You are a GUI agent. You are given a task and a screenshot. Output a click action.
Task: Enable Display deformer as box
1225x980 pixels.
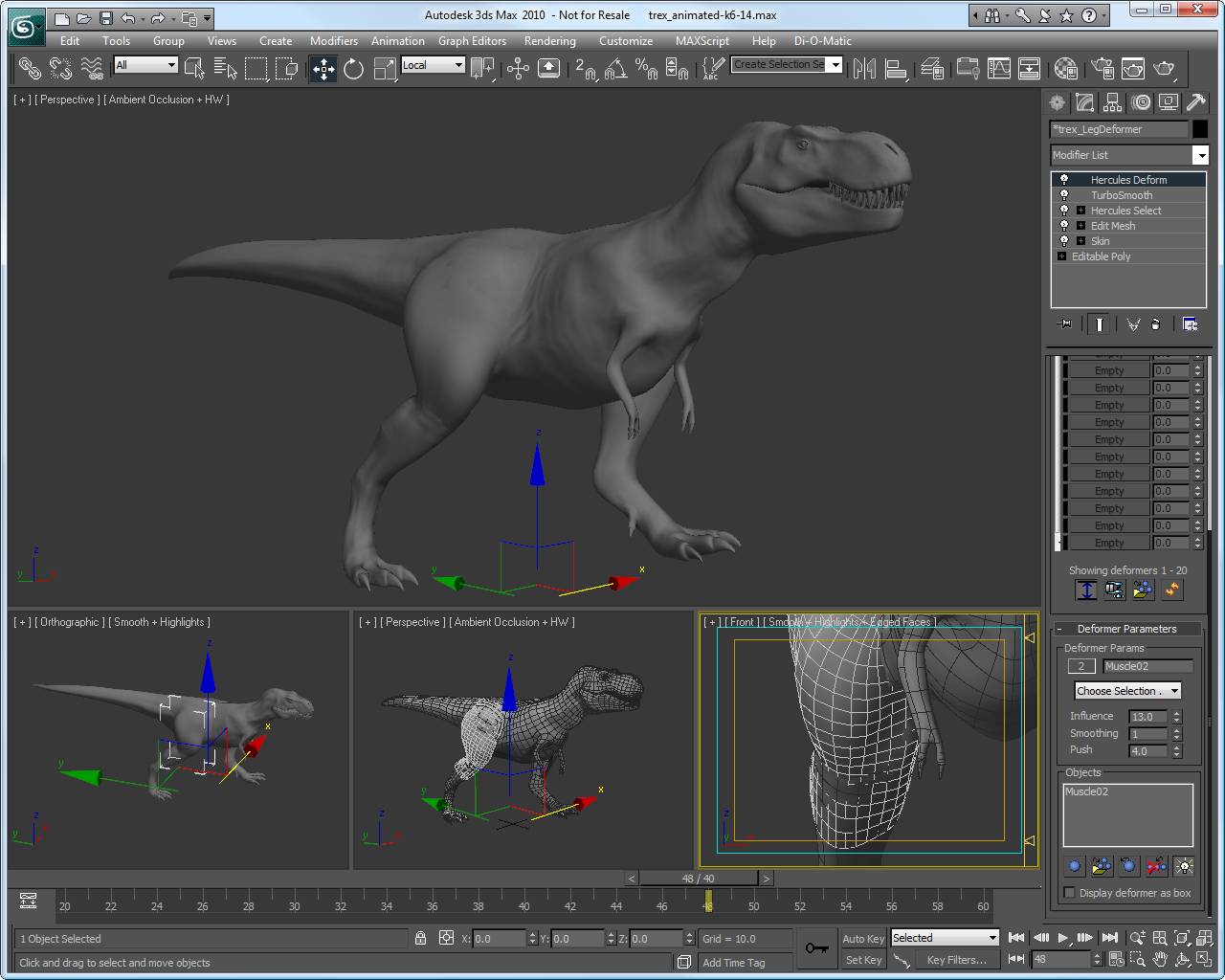tap(1069, 893)
